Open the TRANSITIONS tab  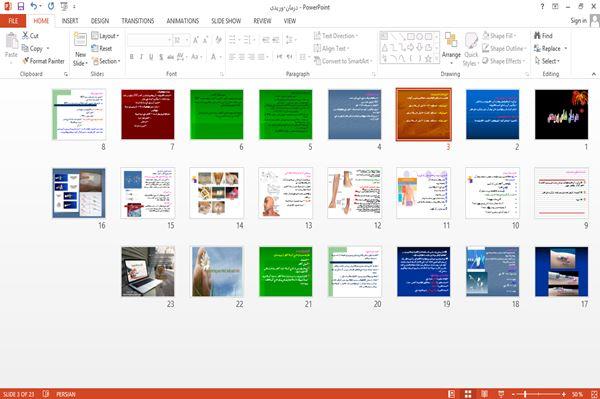[x=138, y=21]
